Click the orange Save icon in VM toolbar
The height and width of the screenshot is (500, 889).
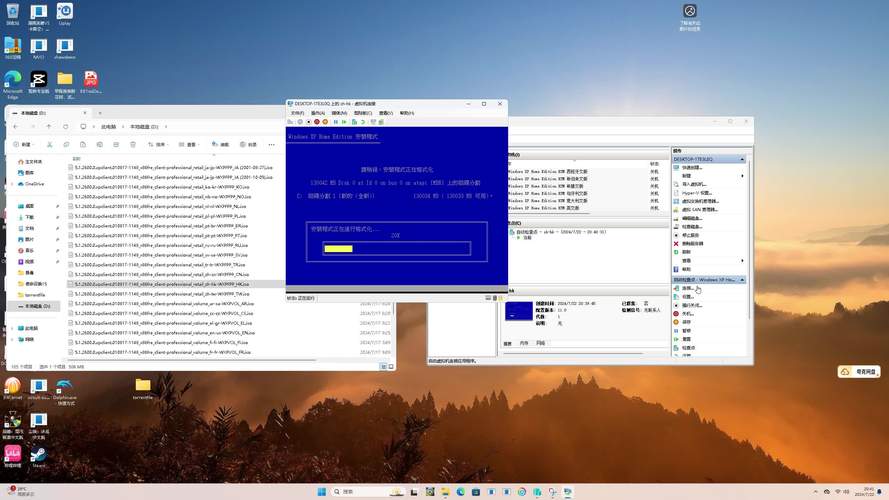pos(325,122)
